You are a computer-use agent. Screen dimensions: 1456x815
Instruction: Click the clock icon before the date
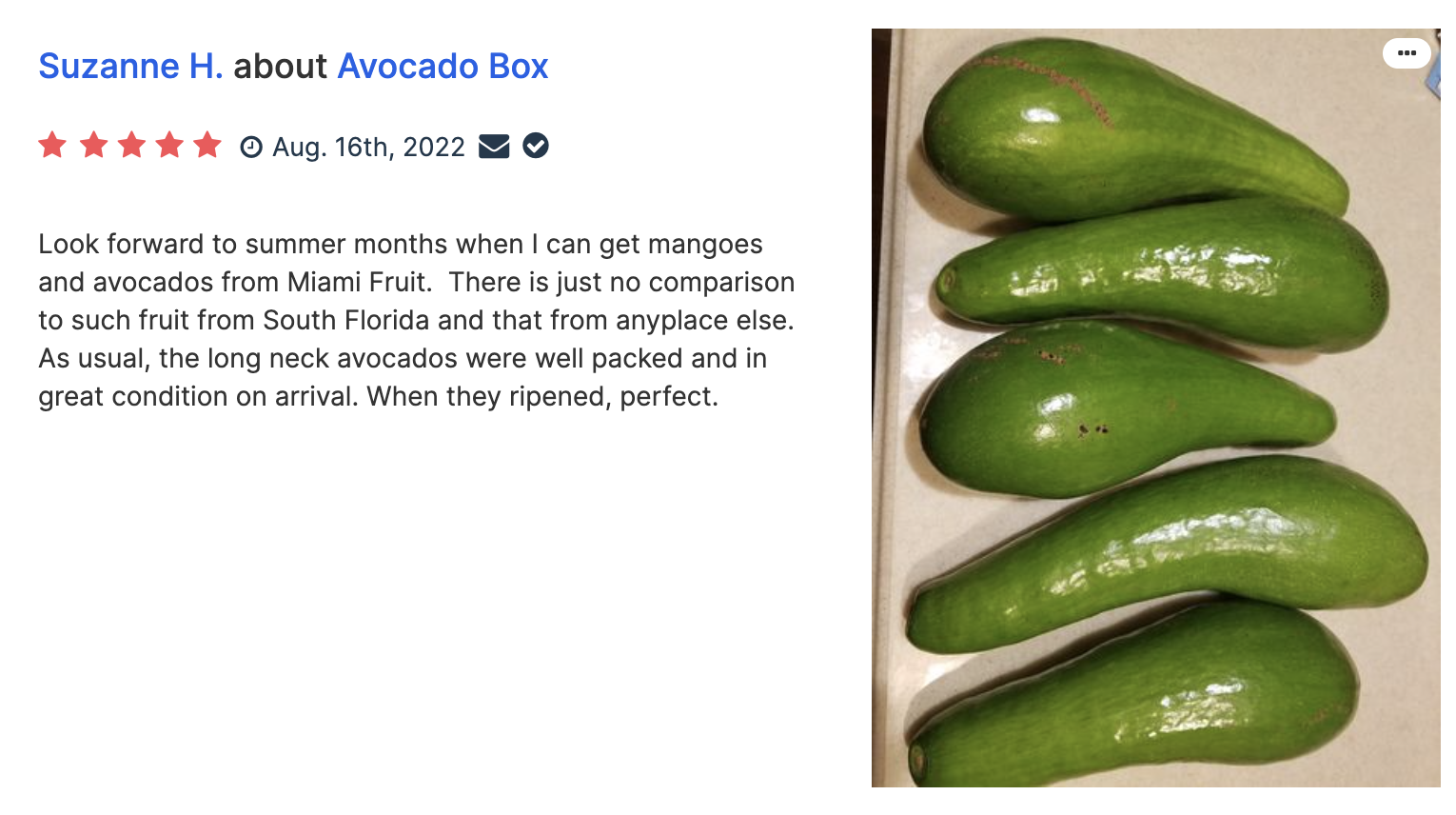(x=251, y=147)
